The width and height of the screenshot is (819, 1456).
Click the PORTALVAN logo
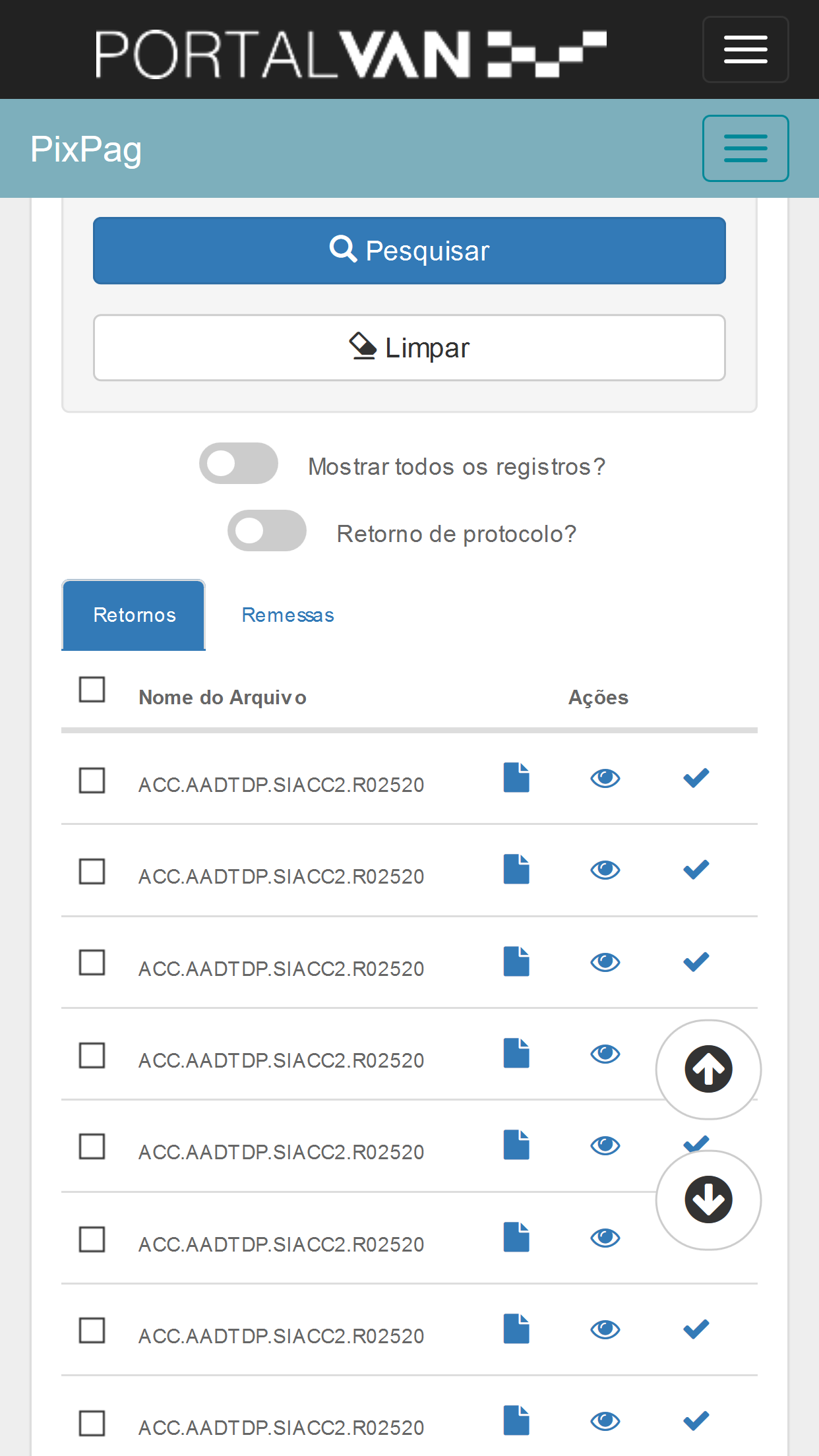pos(351,54)
